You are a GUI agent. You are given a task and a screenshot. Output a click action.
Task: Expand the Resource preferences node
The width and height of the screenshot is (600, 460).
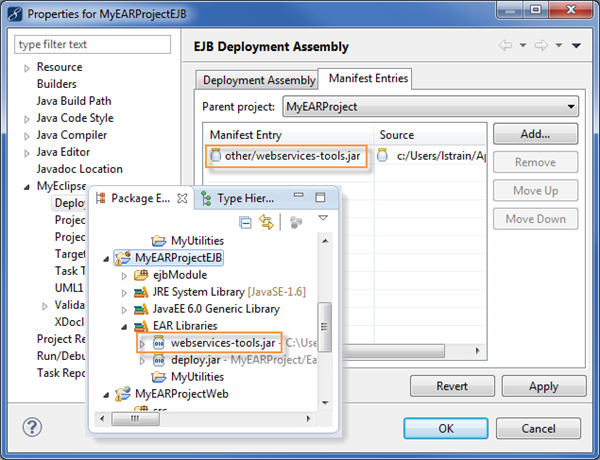click(28, 68)
